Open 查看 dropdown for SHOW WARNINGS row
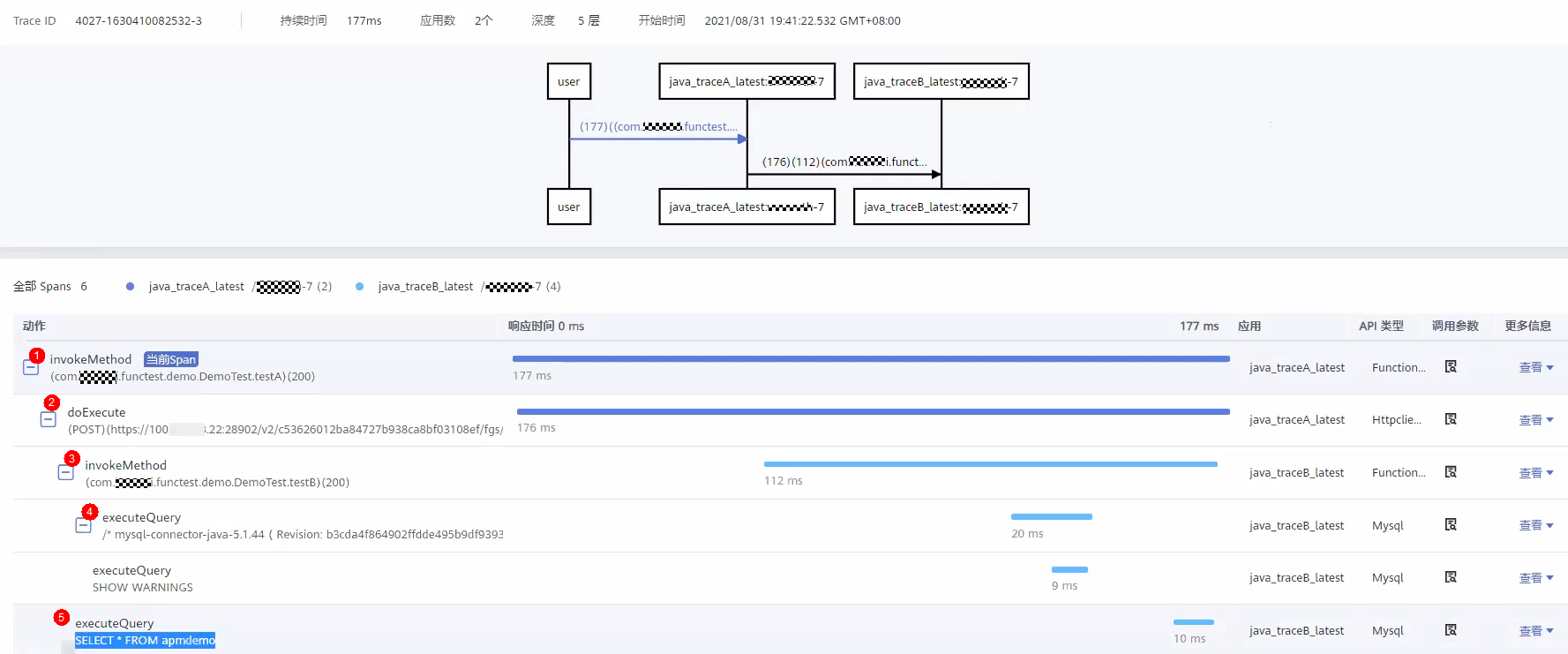This screenshot has height=654, width=1568. click(x=1535, y=578)
